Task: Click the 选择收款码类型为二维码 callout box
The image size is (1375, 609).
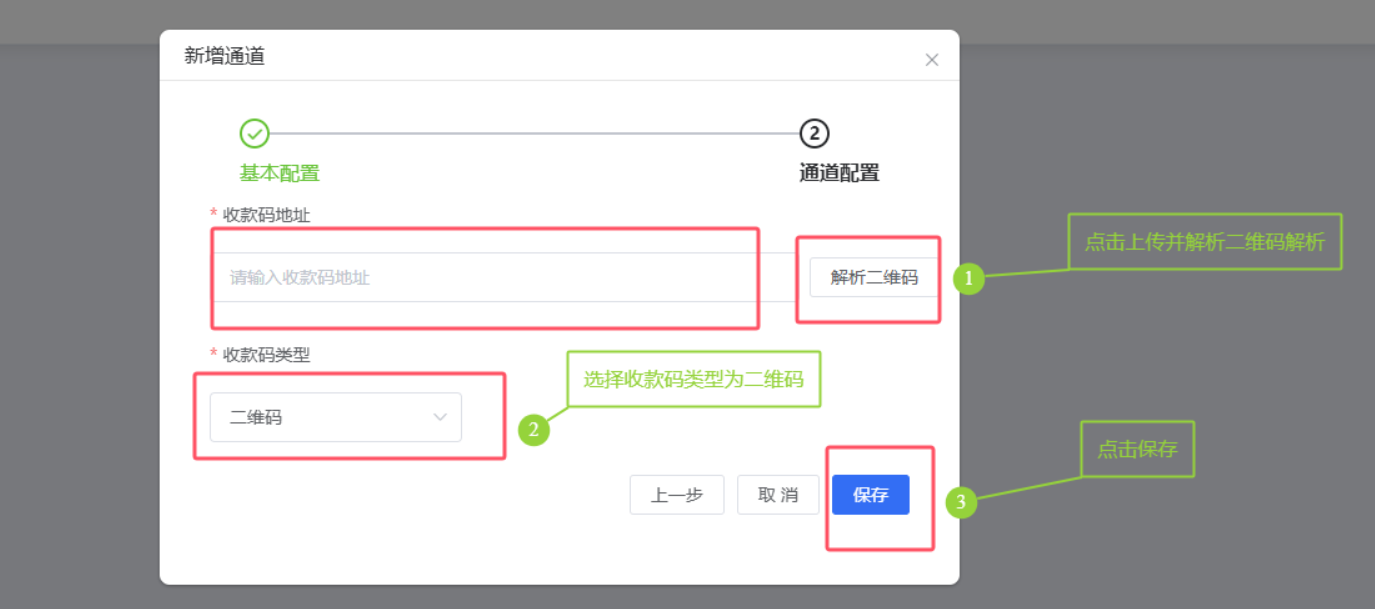Action: (693, 379)
